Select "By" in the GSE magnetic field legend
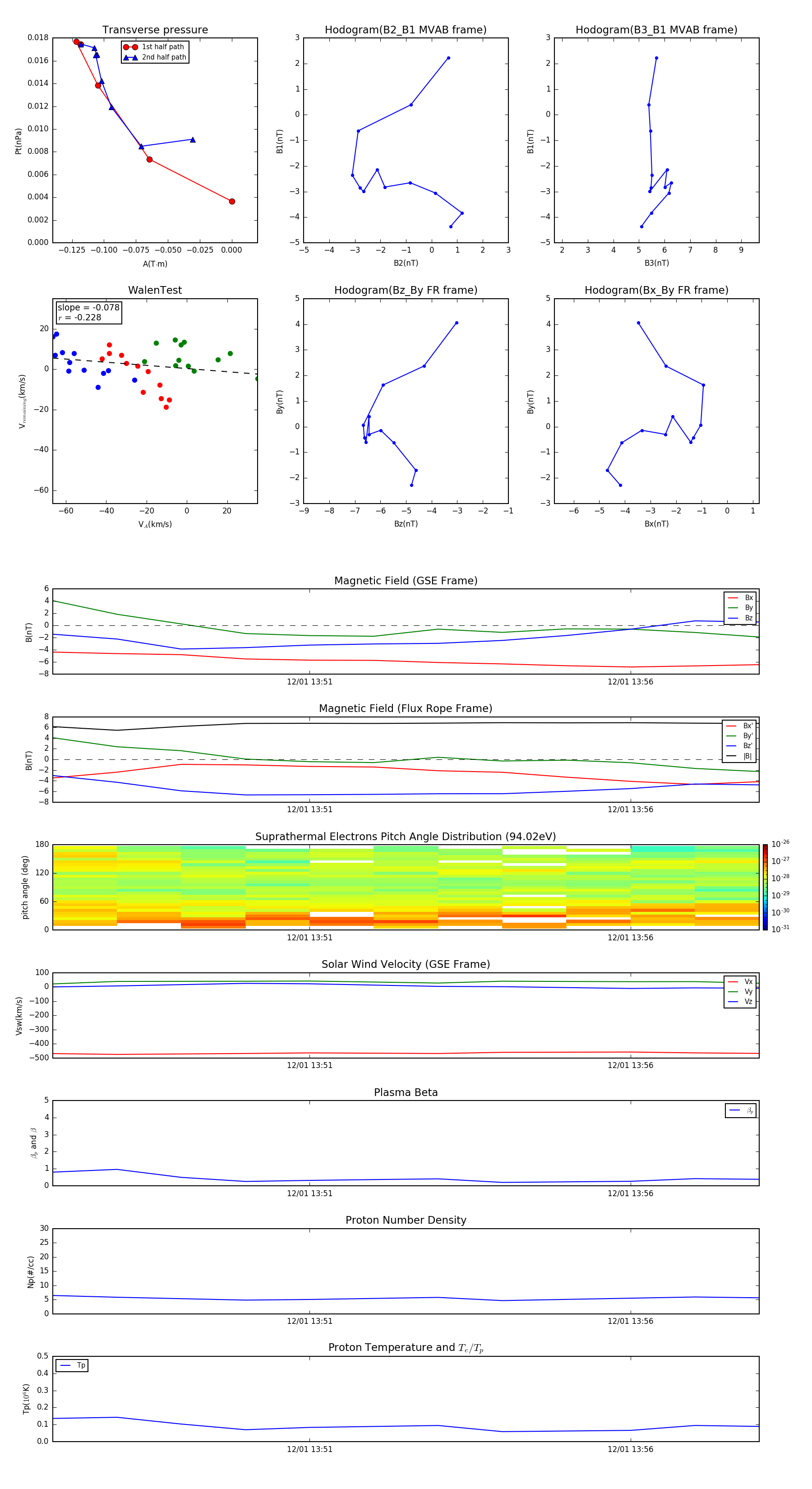The height and width of the screenshot is (1489, 812). click(x=740, y=607)
